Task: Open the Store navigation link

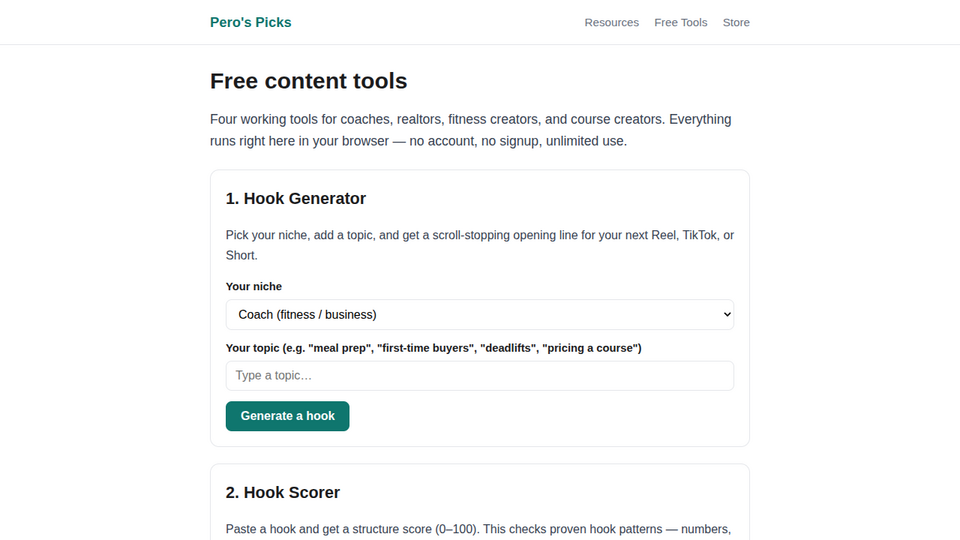Action: [736, 23]
